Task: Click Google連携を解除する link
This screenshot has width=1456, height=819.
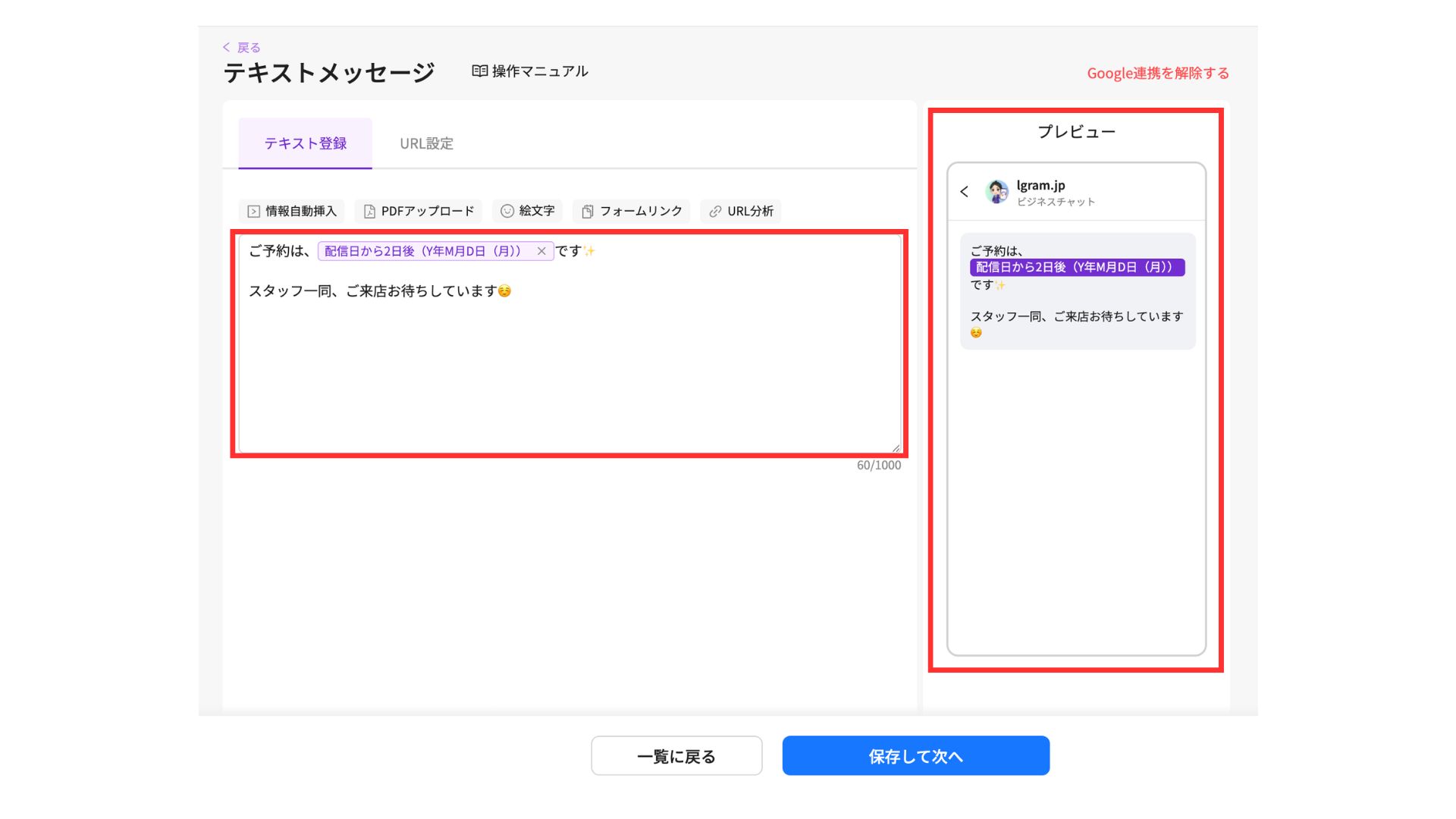Action: click(1157, 74)
